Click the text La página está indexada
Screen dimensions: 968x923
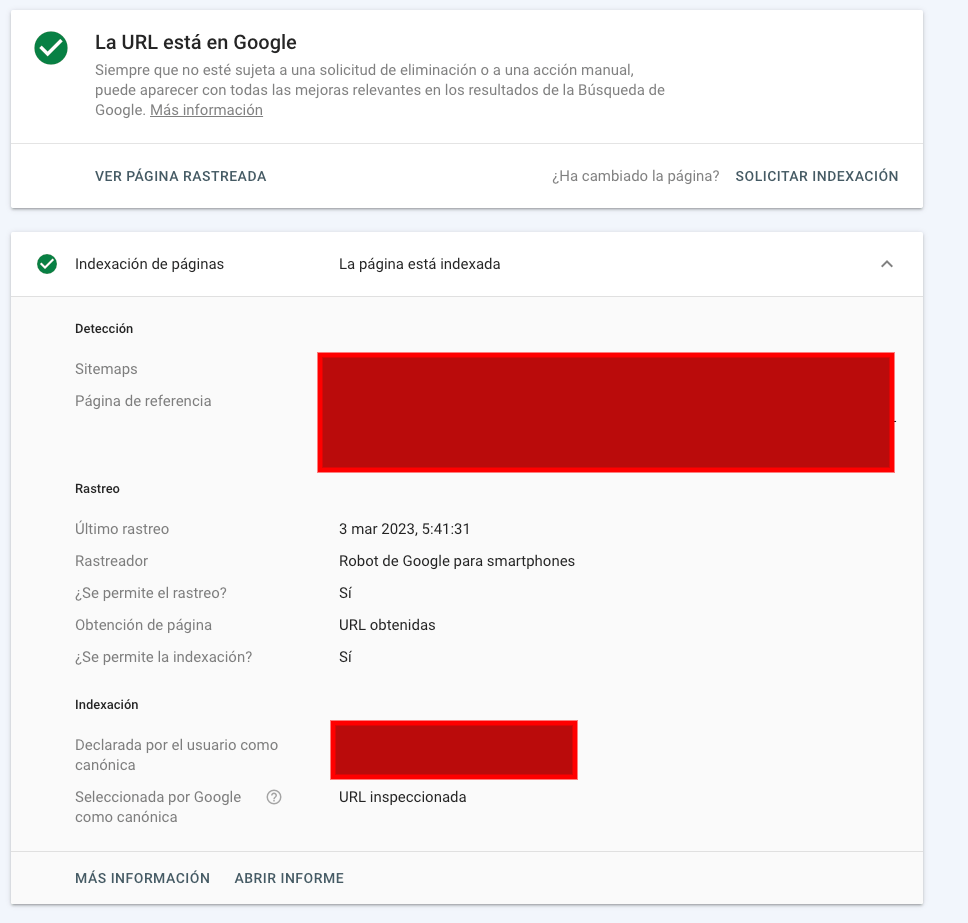(x=420, y=264)
